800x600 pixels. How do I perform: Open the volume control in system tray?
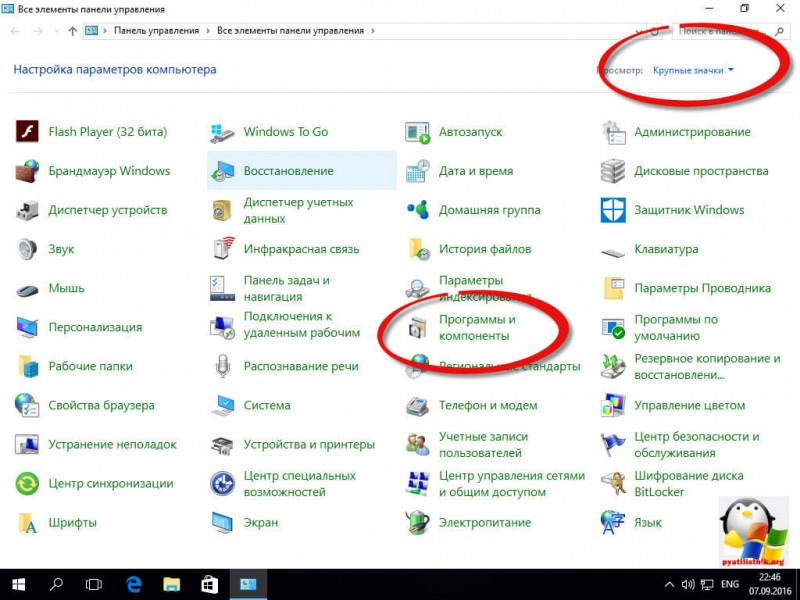[688, 585]
